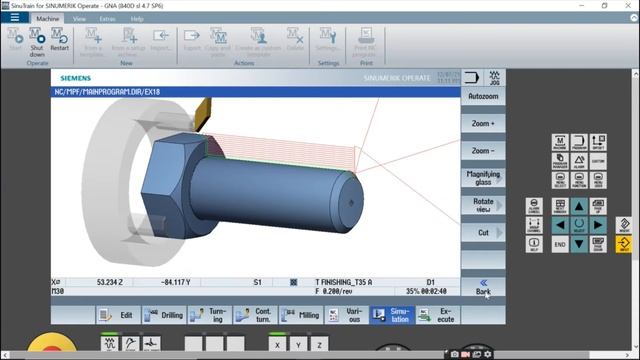Select the Simulation horizontal softkey
The image size is (640, 360).
pyautogui.click(x=392, y=315)
